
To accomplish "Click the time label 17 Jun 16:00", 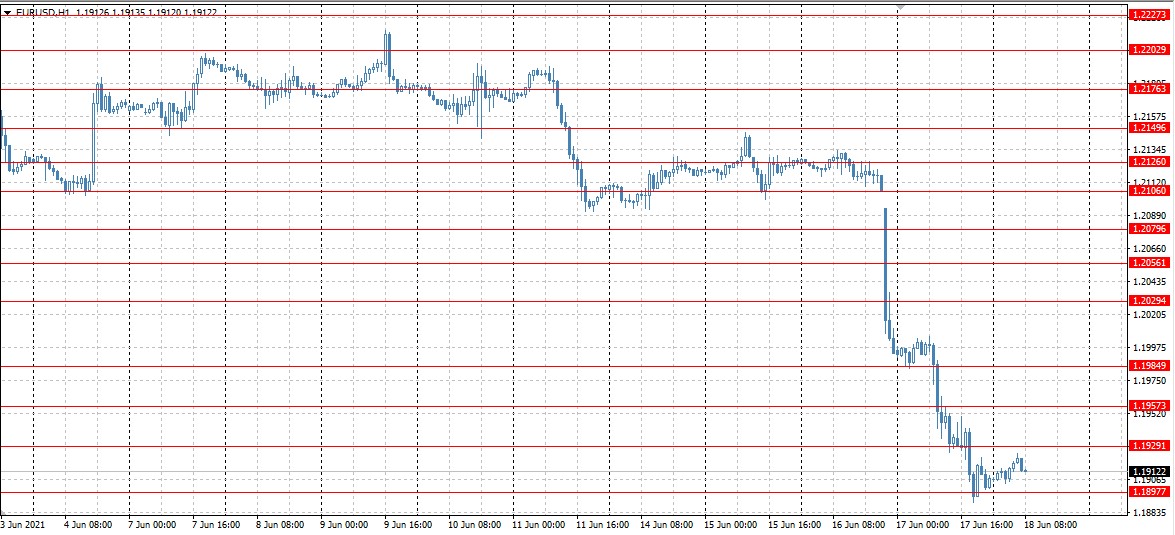I will 987,525.
